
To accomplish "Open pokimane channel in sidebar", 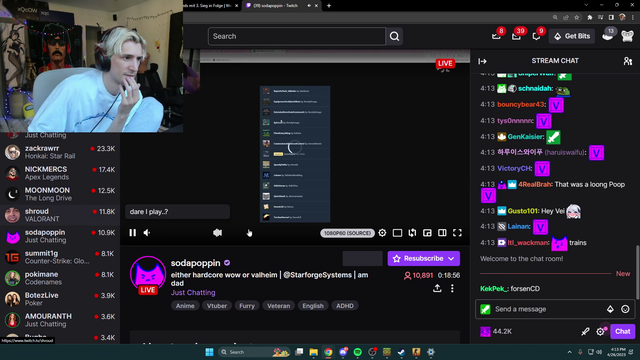I will (x=60, y=278).
